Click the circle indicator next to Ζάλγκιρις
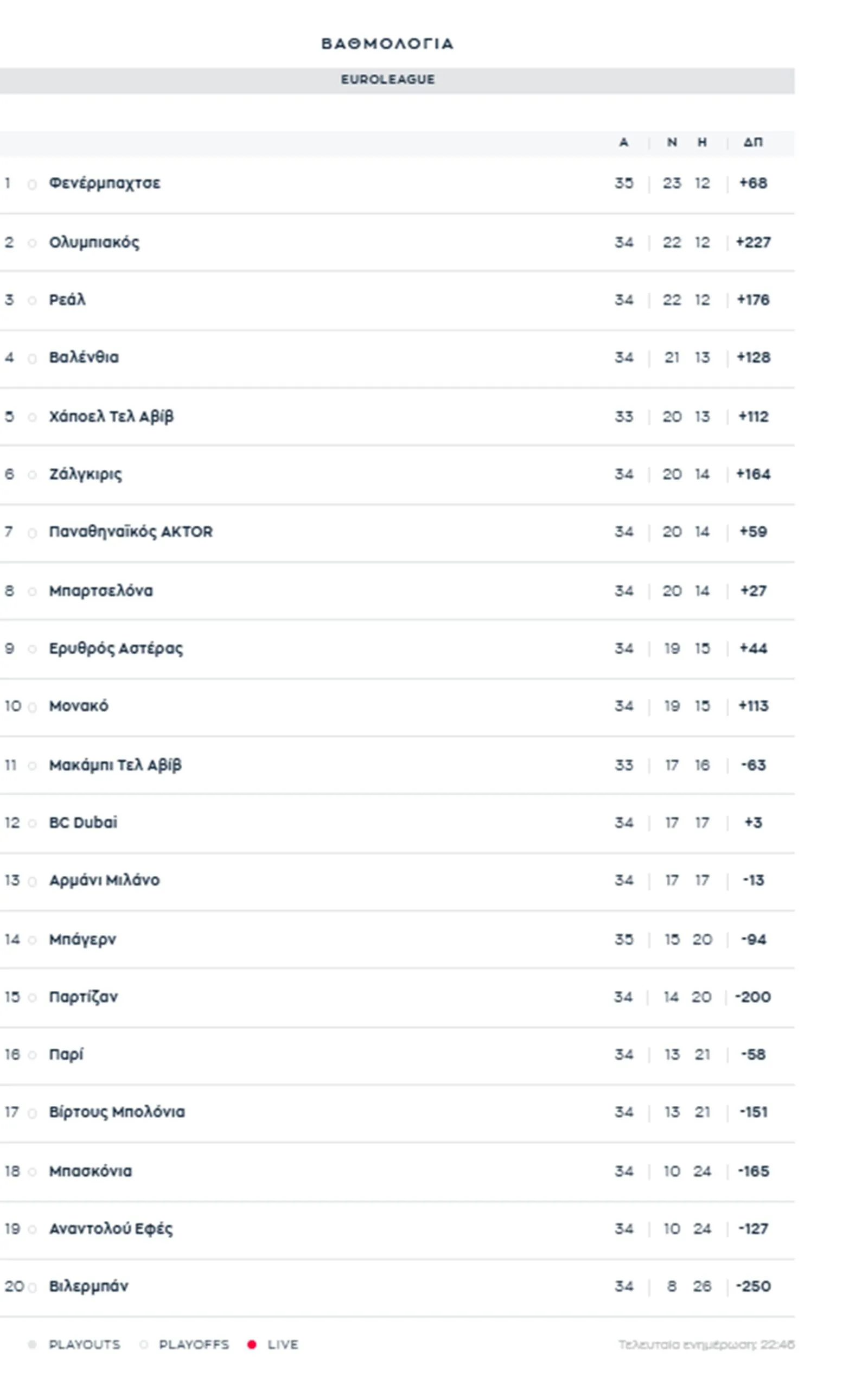The image size is (868, 1389). (32, 475)
